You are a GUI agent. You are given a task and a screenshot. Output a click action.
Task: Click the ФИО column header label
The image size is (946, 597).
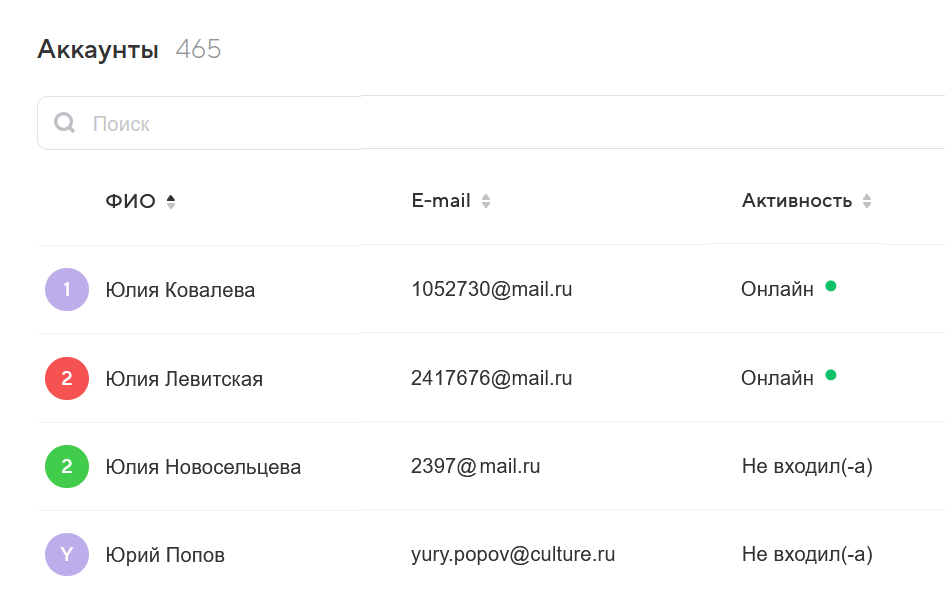(x=130, y=201)
